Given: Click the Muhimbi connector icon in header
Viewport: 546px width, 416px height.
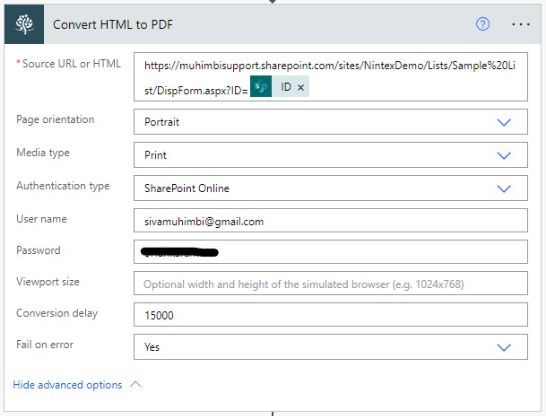Looking at the screenshot, I should pyautogui.click(x=24, y=24).
